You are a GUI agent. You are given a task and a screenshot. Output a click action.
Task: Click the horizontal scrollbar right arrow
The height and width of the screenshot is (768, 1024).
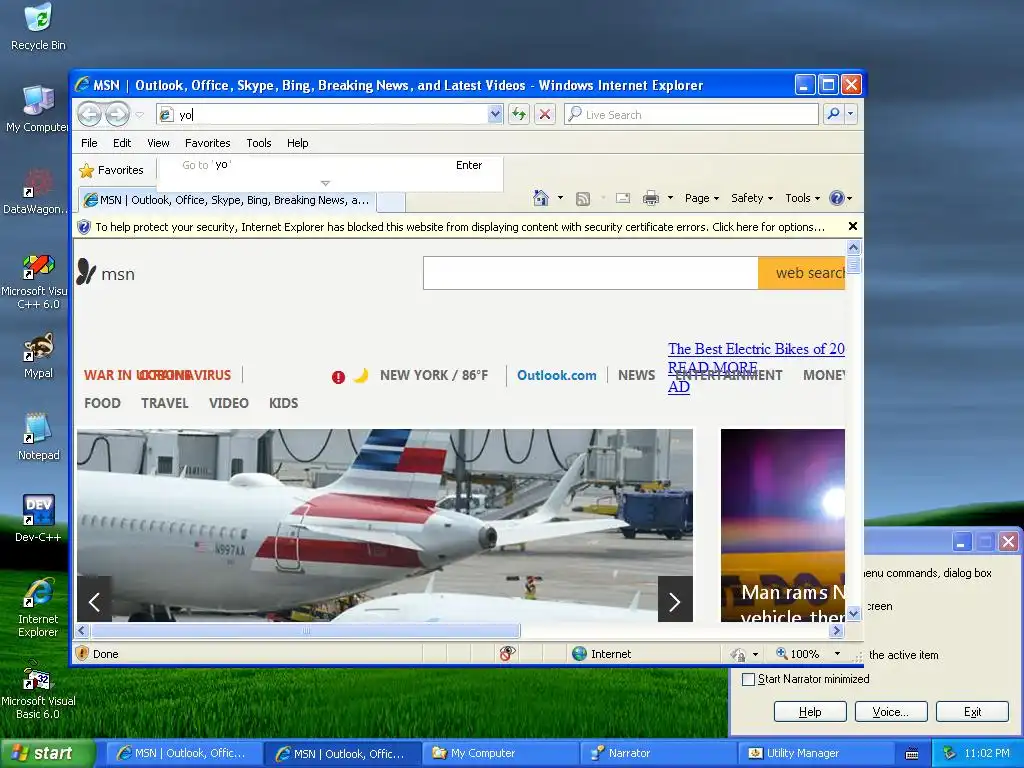click(x=837, y=631)
